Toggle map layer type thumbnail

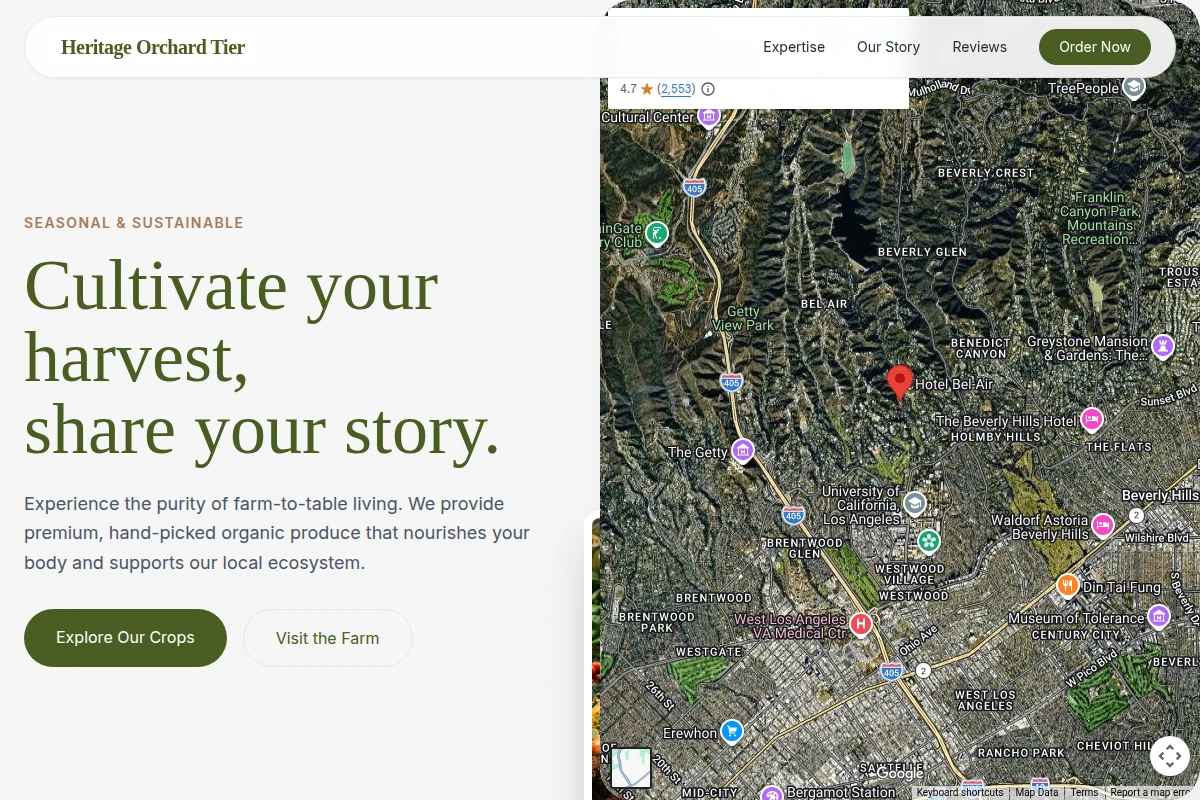[631, 768]
